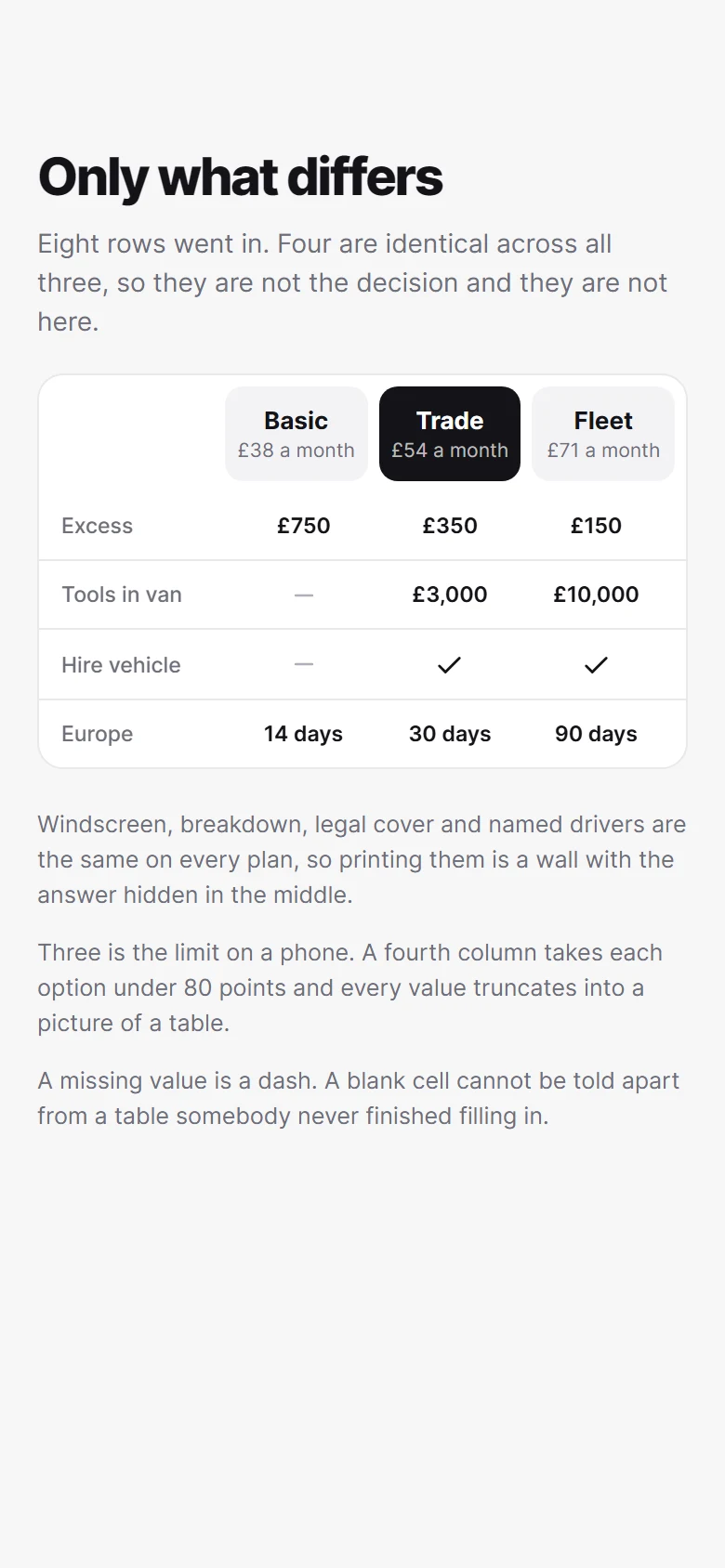Click the Fleet hire vehicle checkmark
The width and height of the screenshot is (725, 1568).
[596, 665]
